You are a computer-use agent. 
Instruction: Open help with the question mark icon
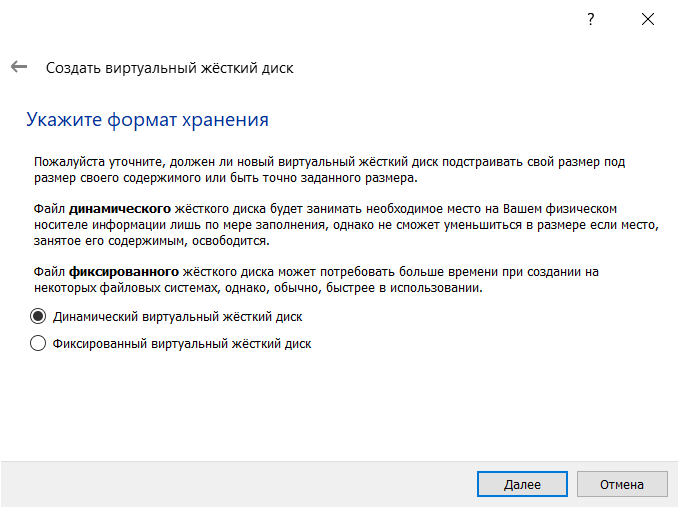591,19
